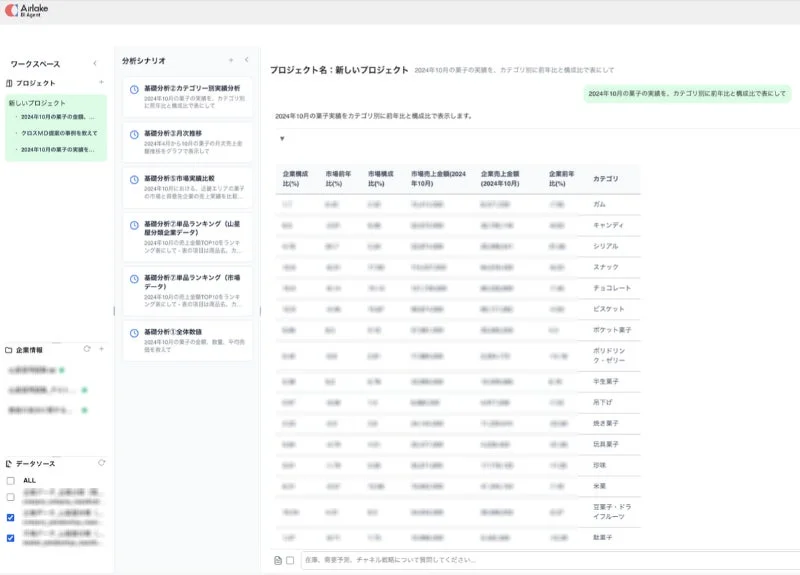This screenshot has width=800, height=575.
Task: Toggle the ALL data source checkbox
Action: coord(11,481)
